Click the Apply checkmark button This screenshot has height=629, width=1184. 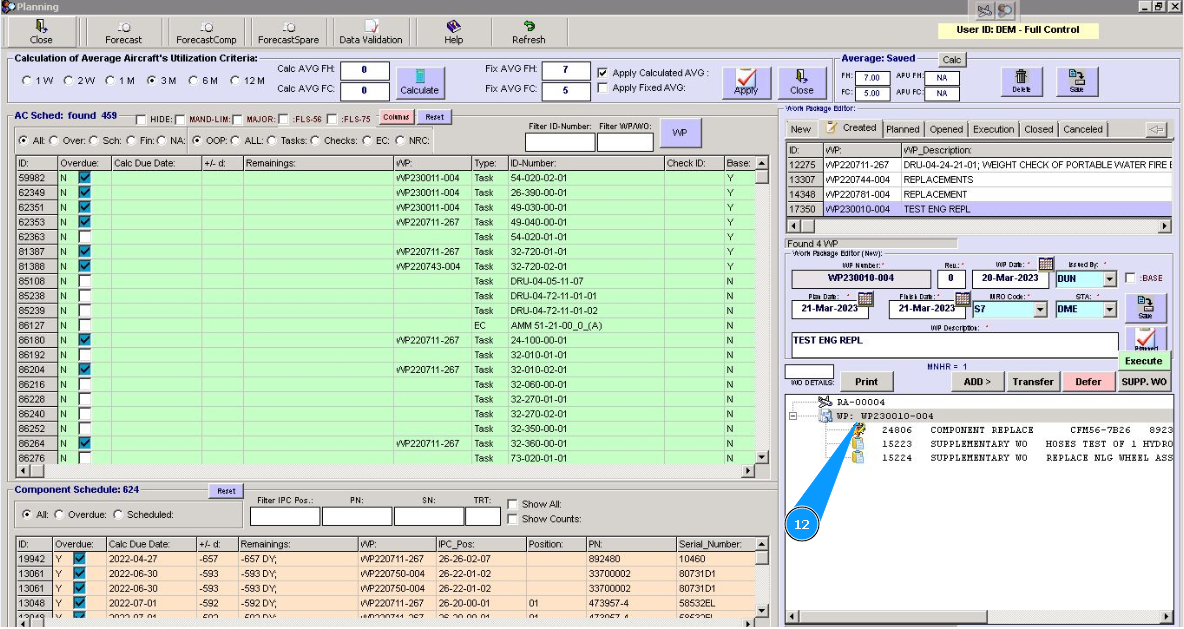[x=746, y=81]
